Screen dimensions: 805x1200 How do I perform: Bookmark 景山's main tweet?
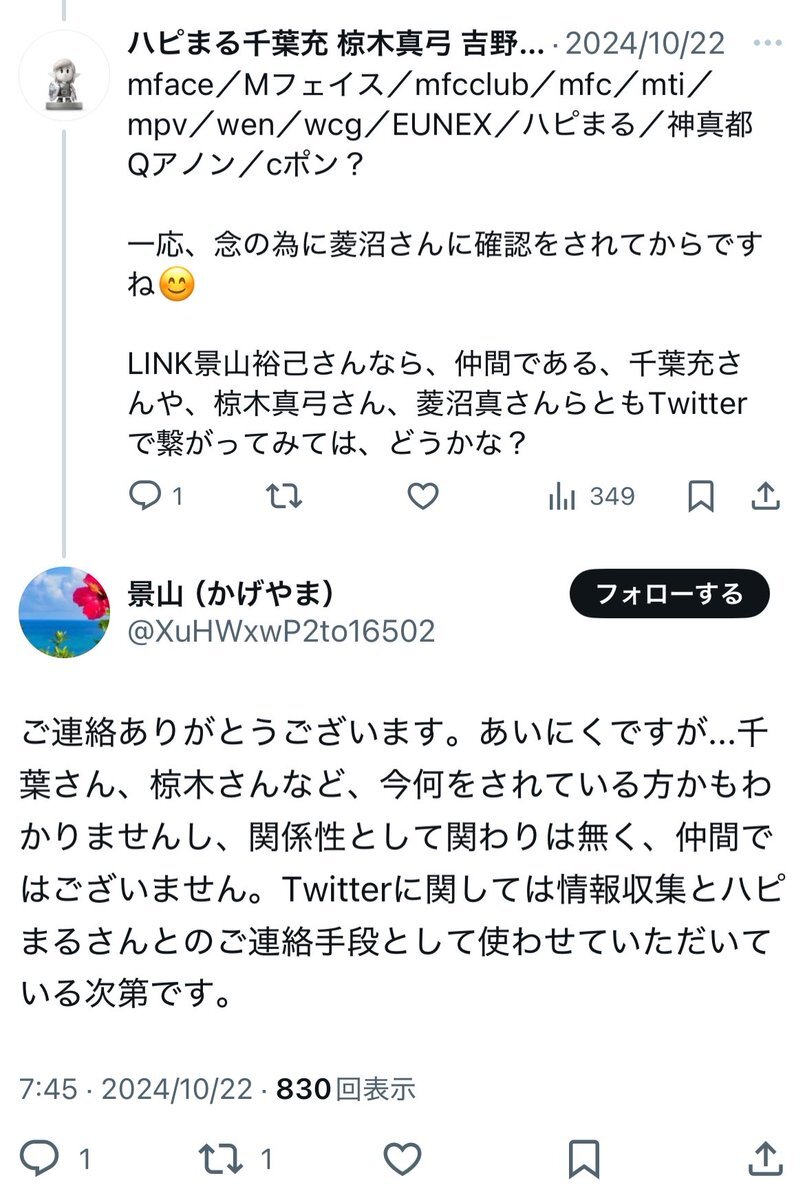pyautogui.click(x=583, y=1158)
